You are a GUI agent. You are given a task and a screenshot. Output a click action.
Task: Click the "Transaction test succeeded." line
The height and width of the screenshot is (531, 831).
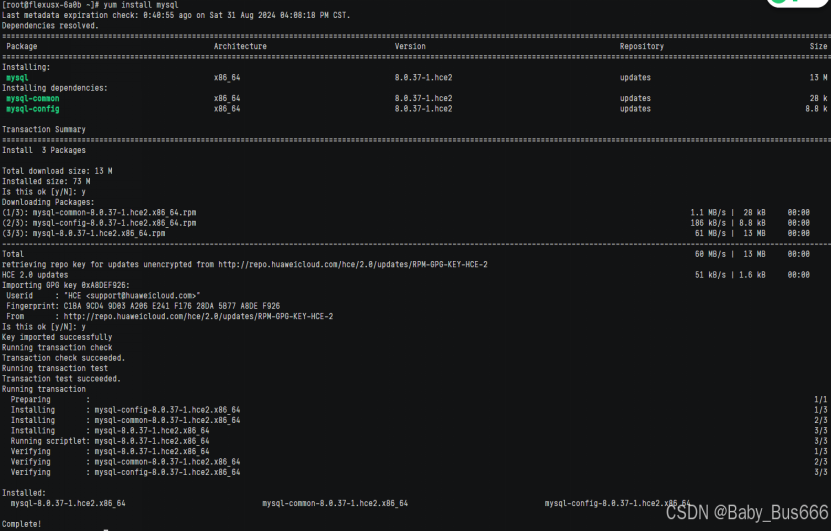tap(61, 378)
